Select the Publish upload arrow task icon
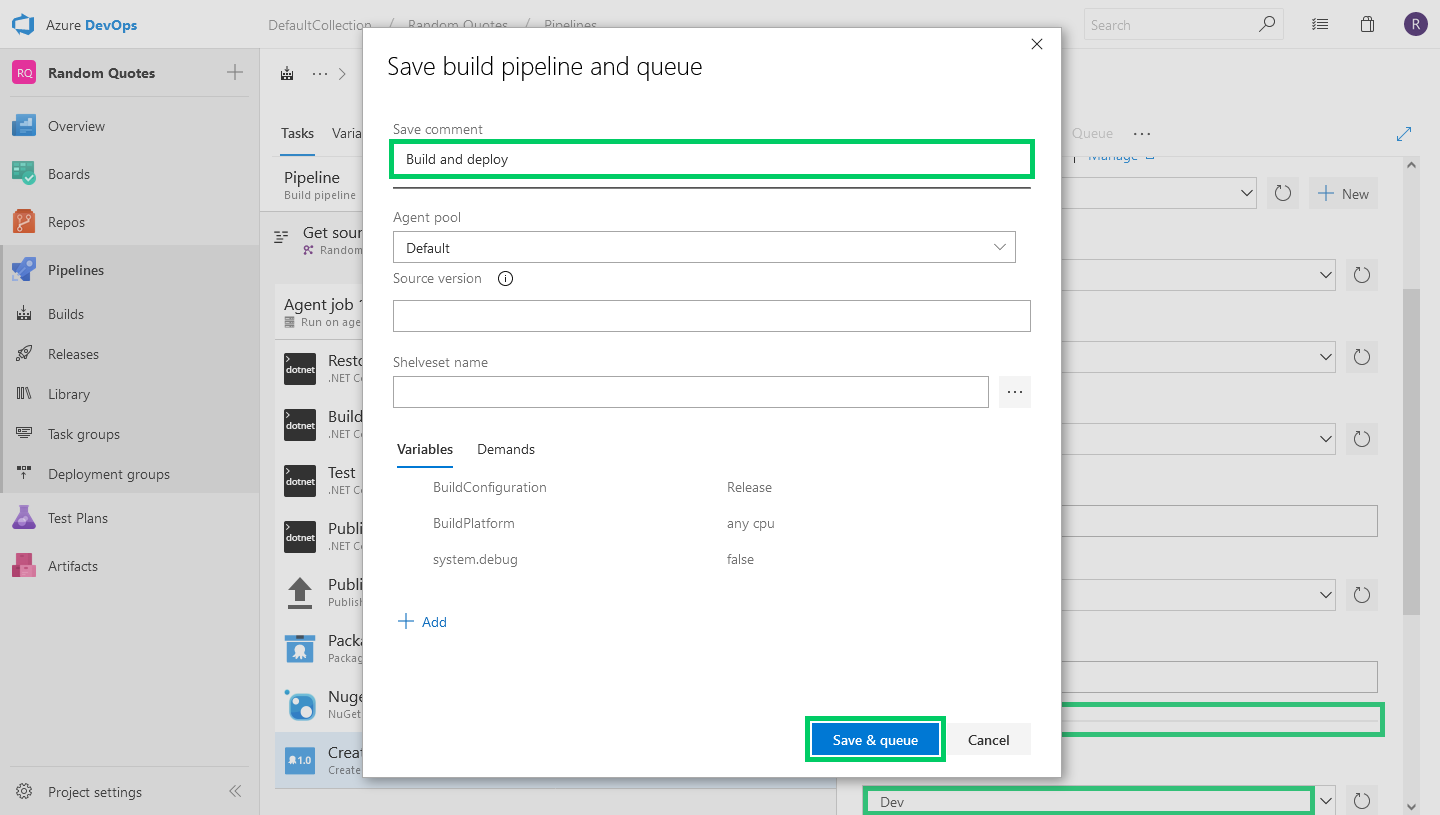The image size is (1440, 815). 300,593
